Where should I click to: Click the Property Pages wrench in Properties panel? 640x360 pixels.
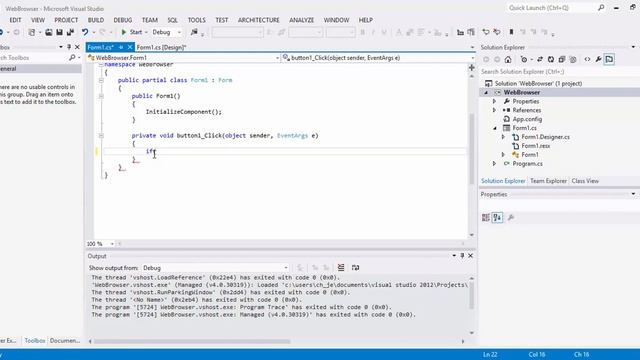point(511,218)
